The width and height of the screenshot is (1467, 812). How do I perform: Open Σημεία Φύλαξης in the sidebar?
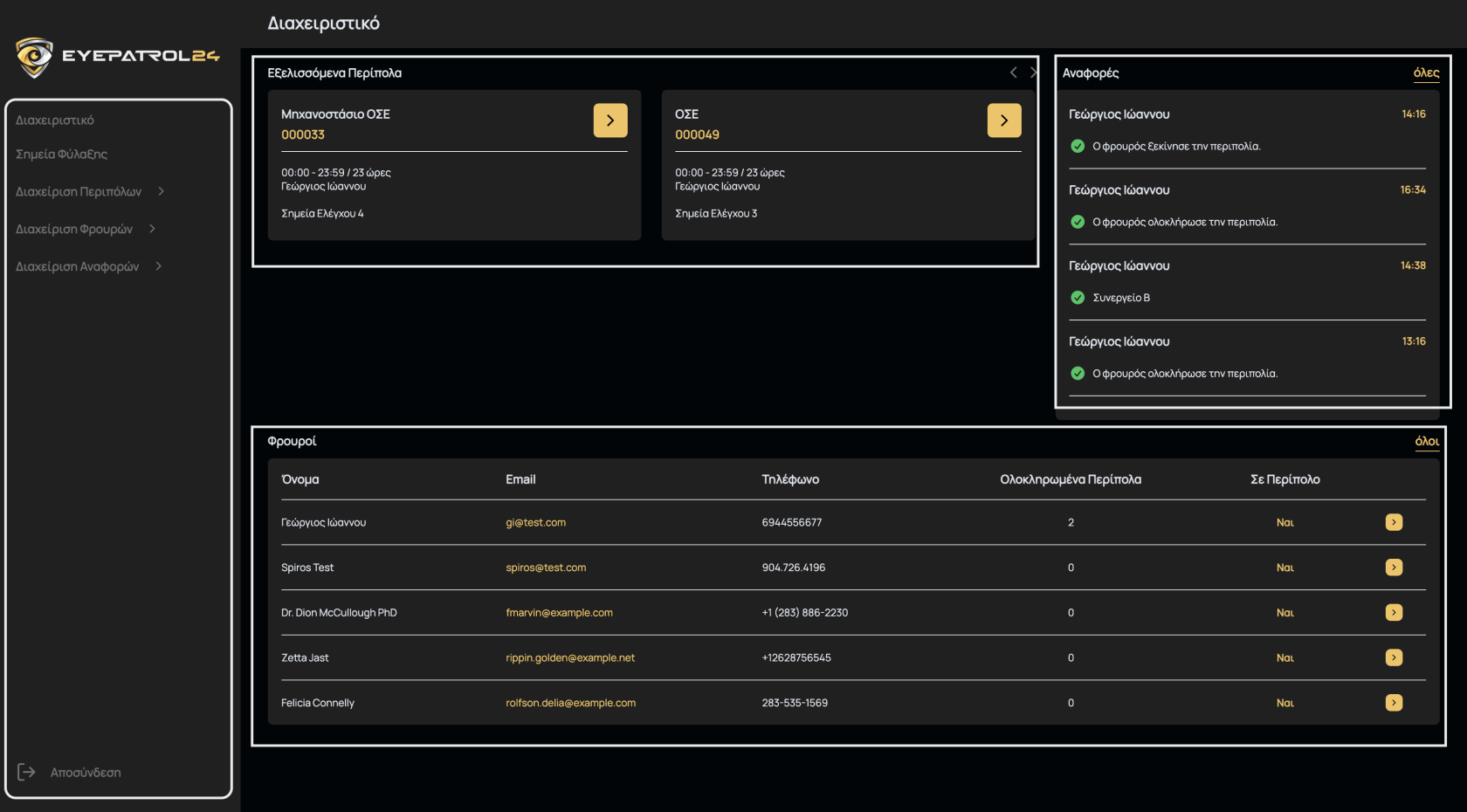click(x=62, y=155)
